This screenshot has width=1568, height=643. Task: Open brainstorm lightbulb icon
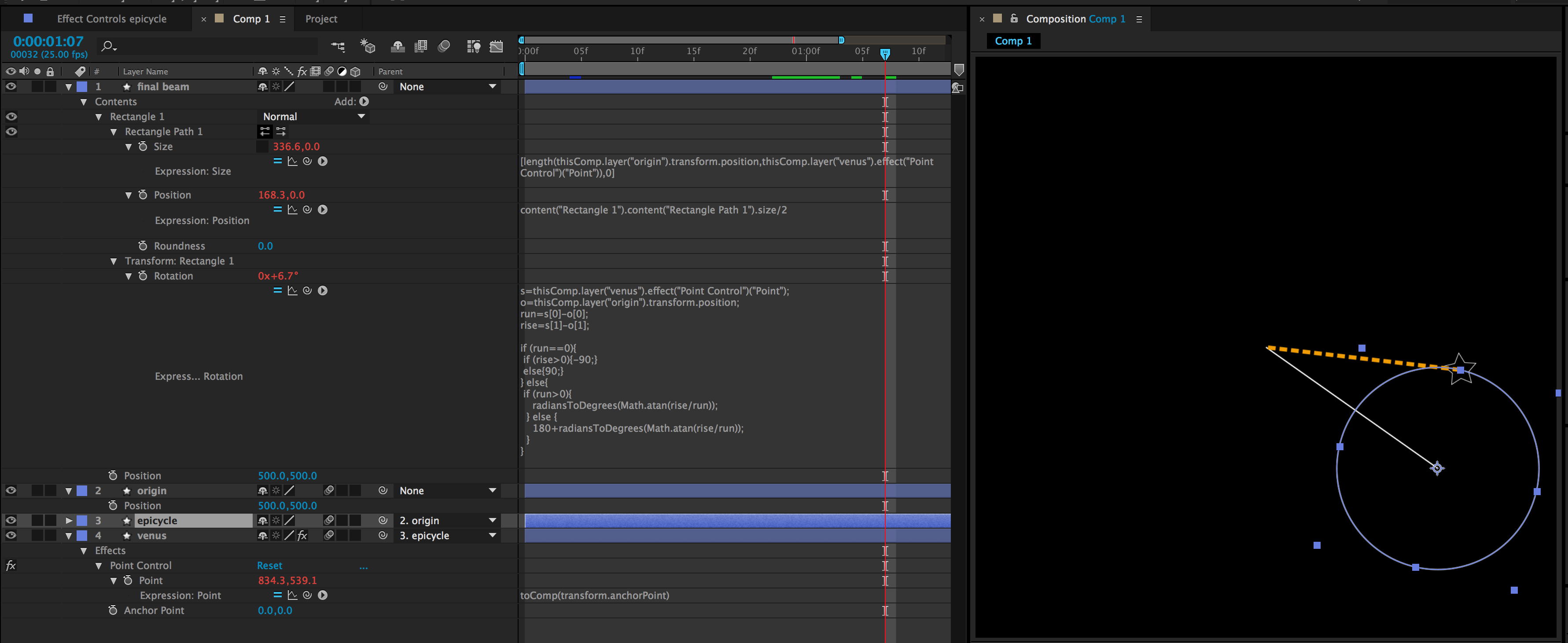(x=474, y=46)
